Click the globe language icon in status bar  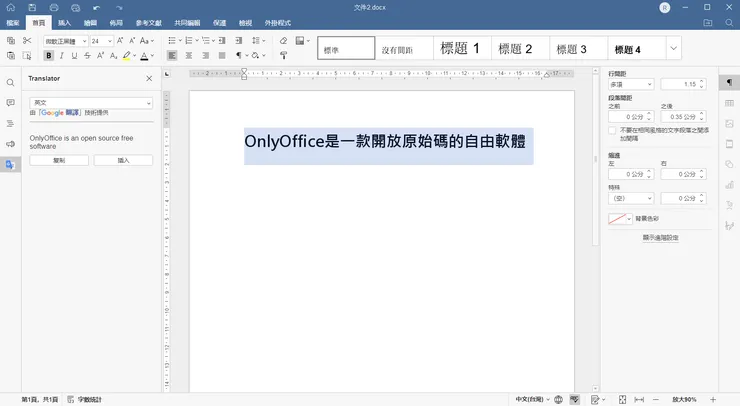point(558,399)
